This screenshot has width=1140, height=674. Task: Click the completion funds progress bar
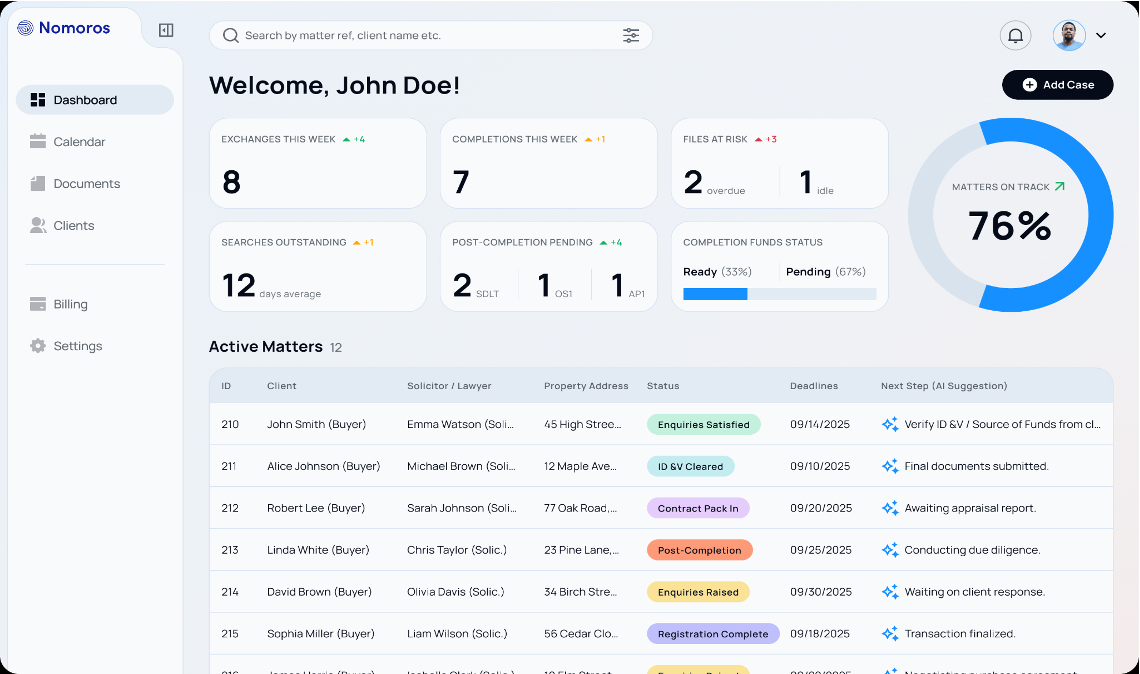click(x=779, y=294)
